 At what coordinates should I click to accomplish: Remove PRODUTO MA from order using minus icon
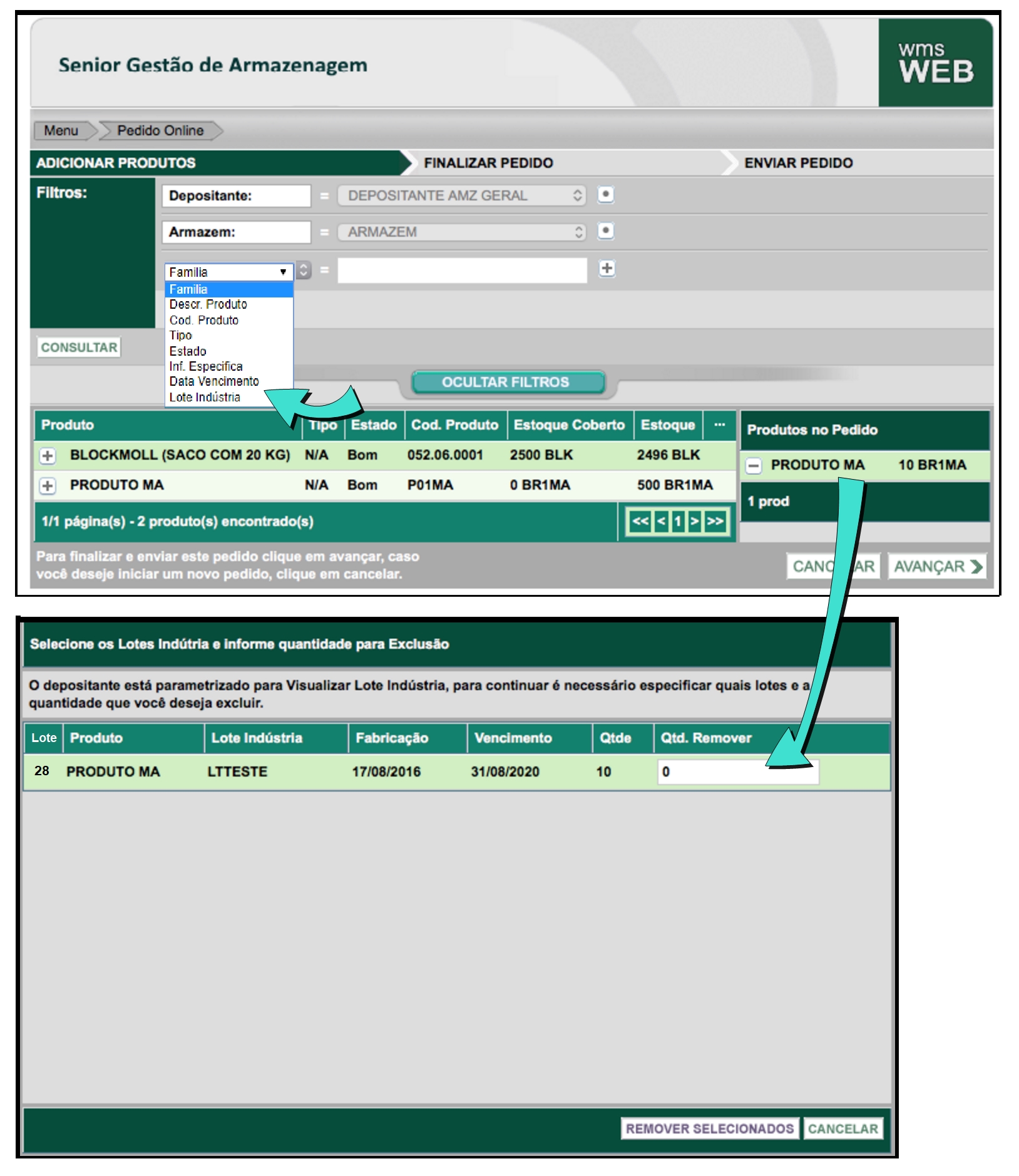(x=754, y=465)
